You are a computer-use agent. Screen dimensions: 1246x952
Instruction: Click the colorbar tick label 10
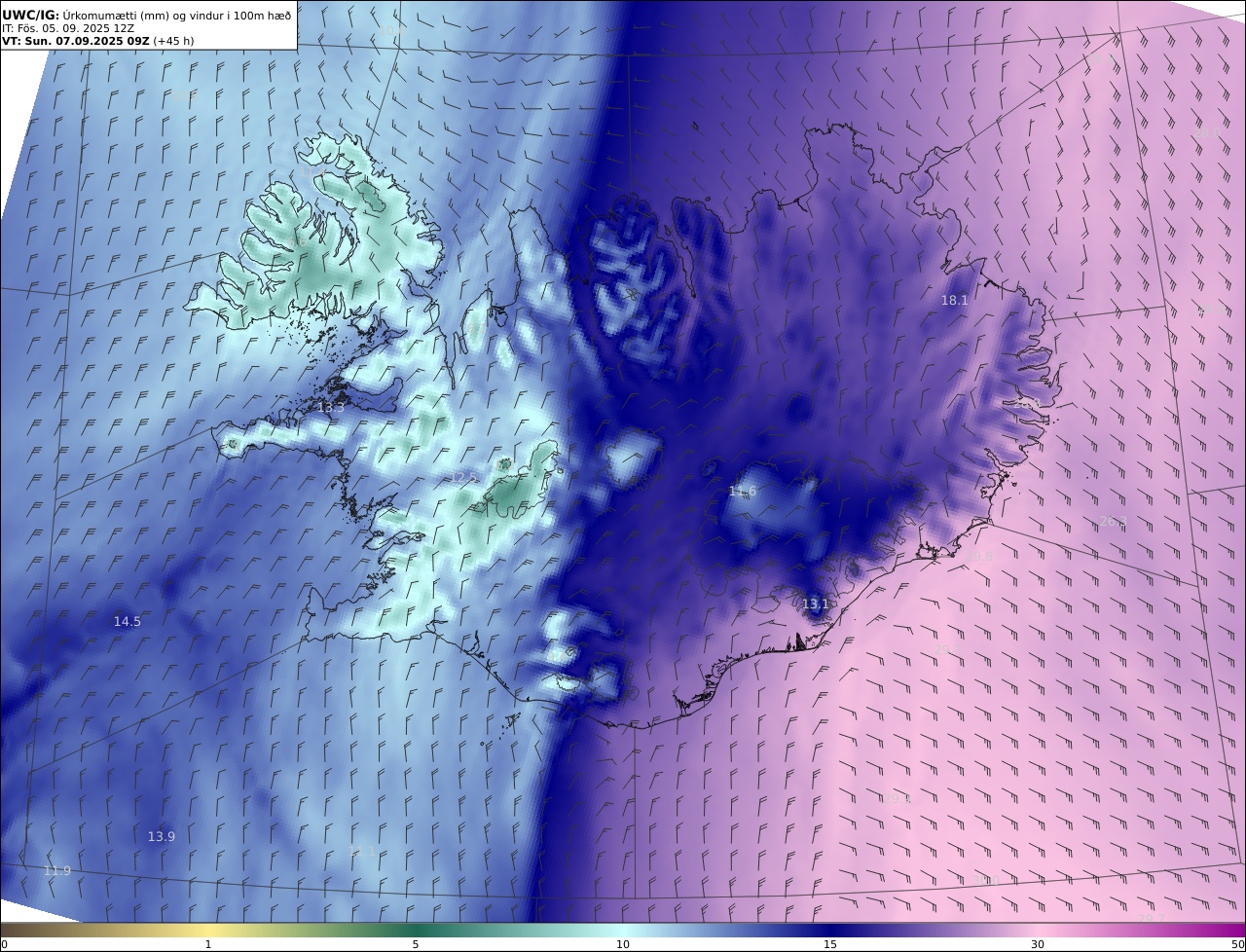click(623, 944)
